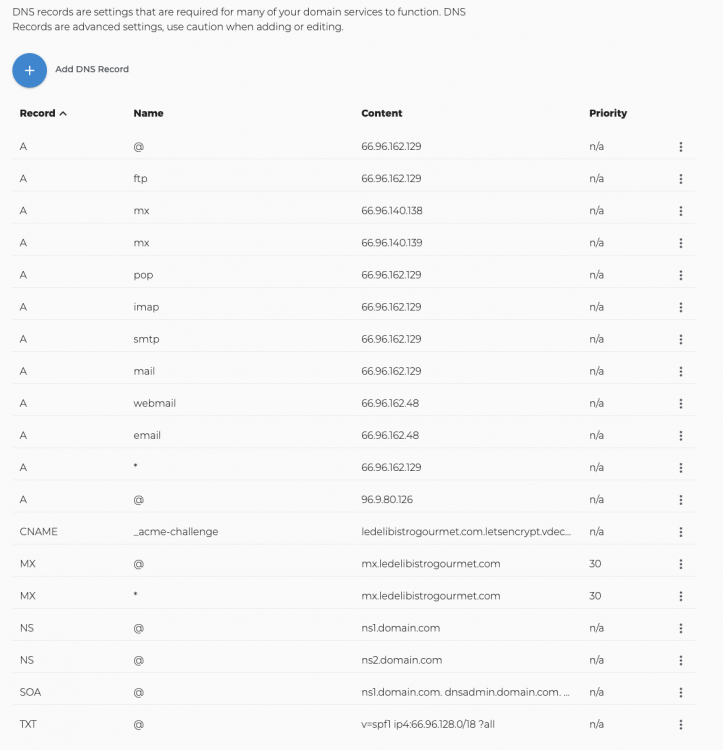The width and height of the screenshot is (723, 750).
Task: Open options menu for ftp A record
Action: 680,179
